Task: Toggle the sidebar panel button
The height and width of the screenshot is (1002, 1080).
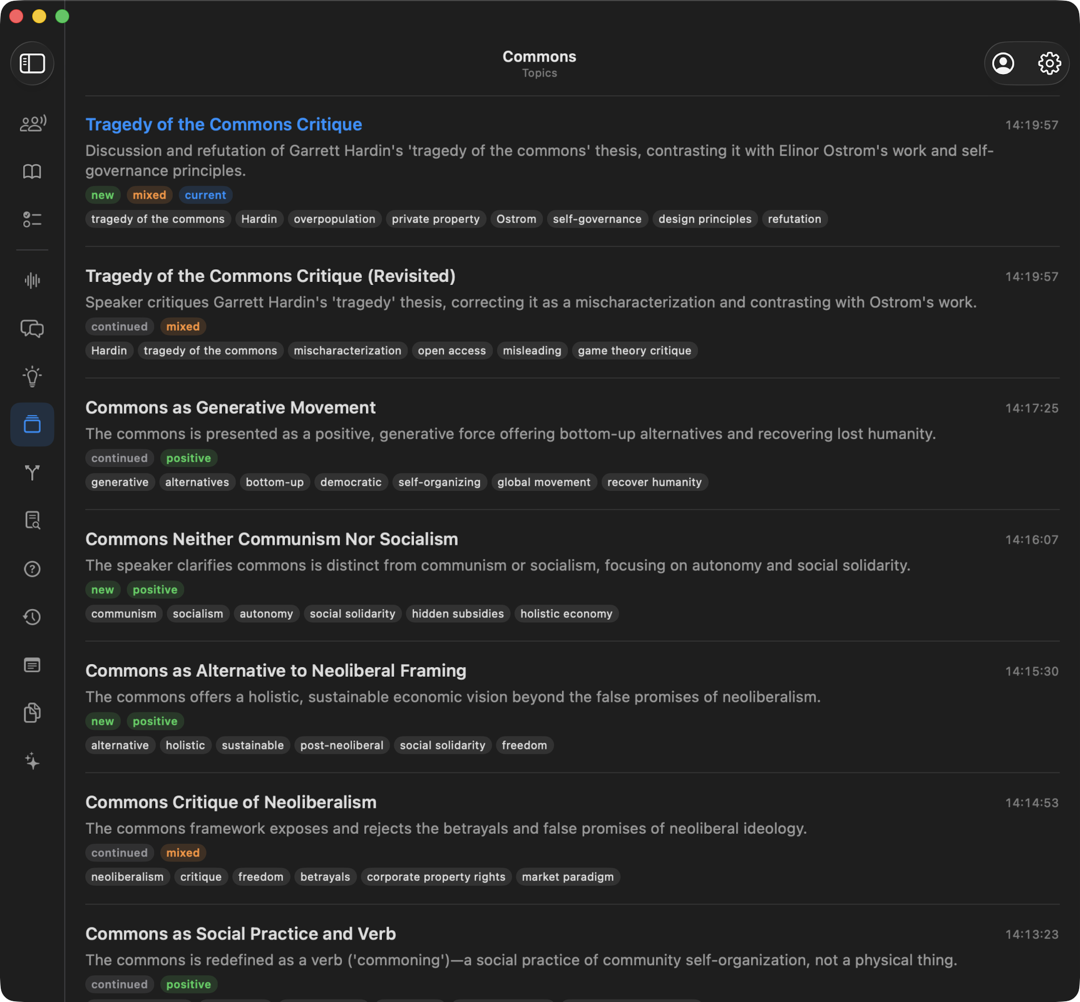Action: (x=32, y=63)
